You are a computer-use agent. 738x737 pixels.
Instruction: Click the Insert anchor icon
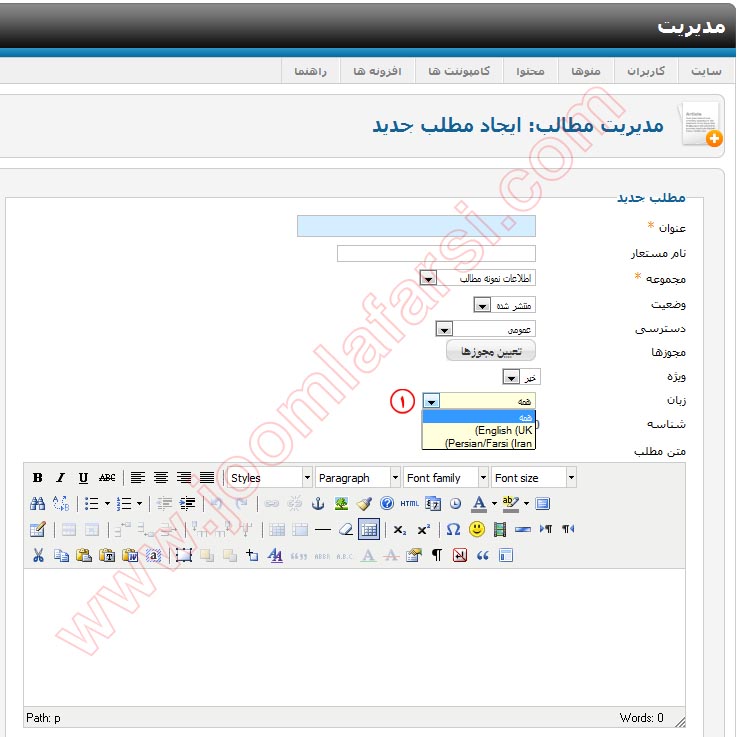coord(318,504)
